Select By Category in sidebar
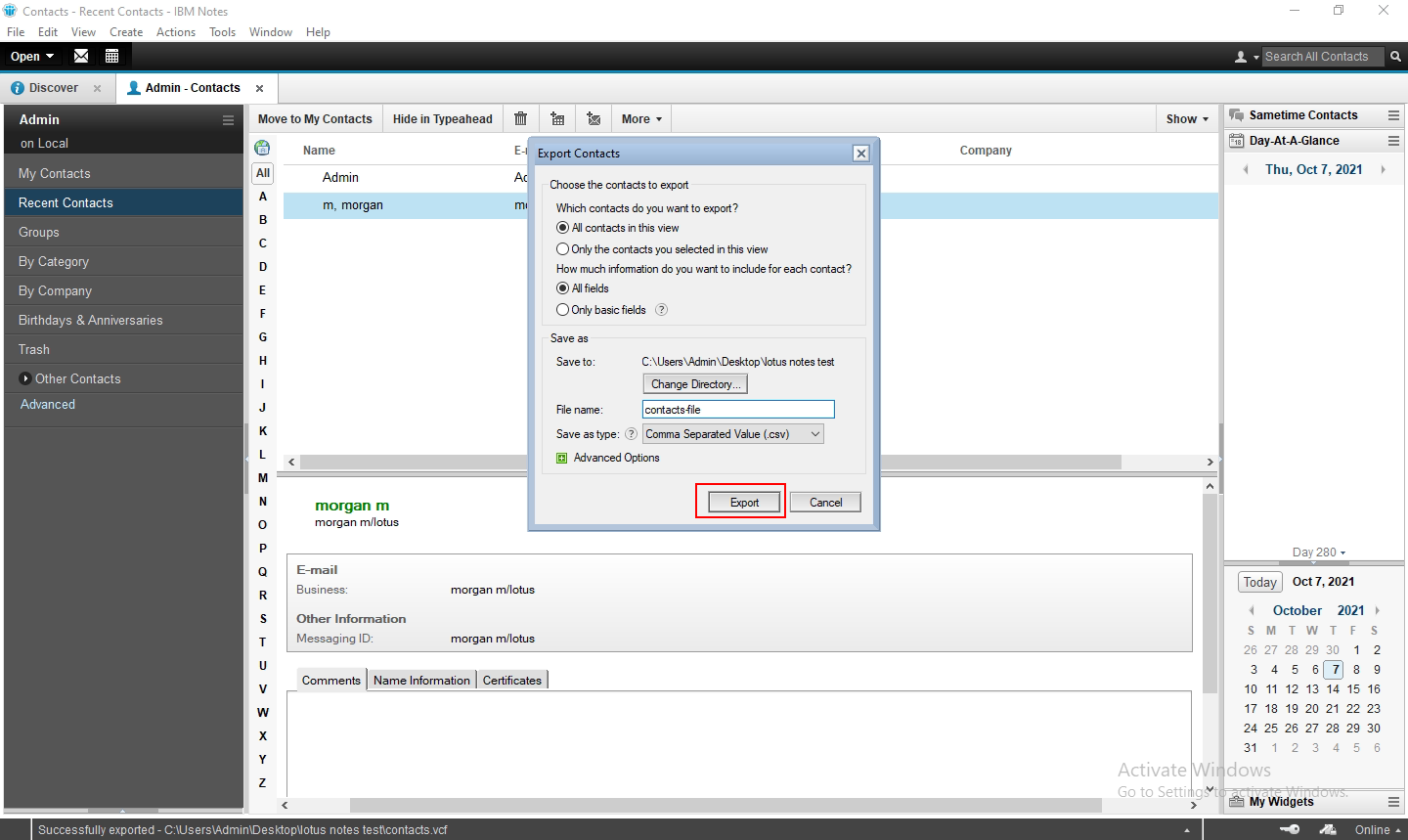This screenshot has width=1408, height=840. (x=123, y=261)
